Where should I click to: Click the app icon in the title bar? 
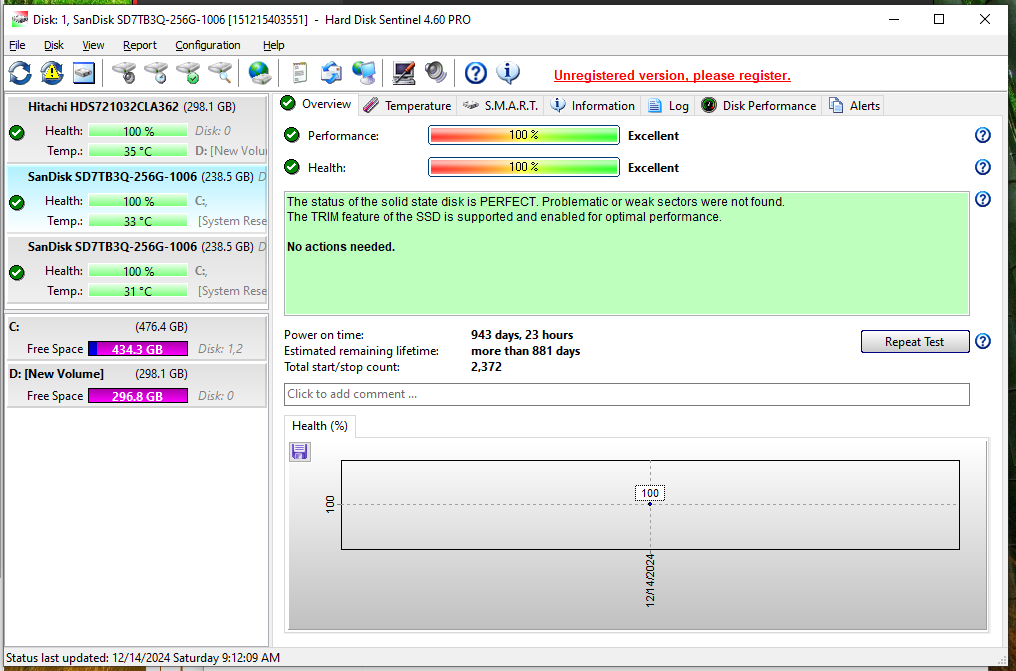tap(19, 19)
